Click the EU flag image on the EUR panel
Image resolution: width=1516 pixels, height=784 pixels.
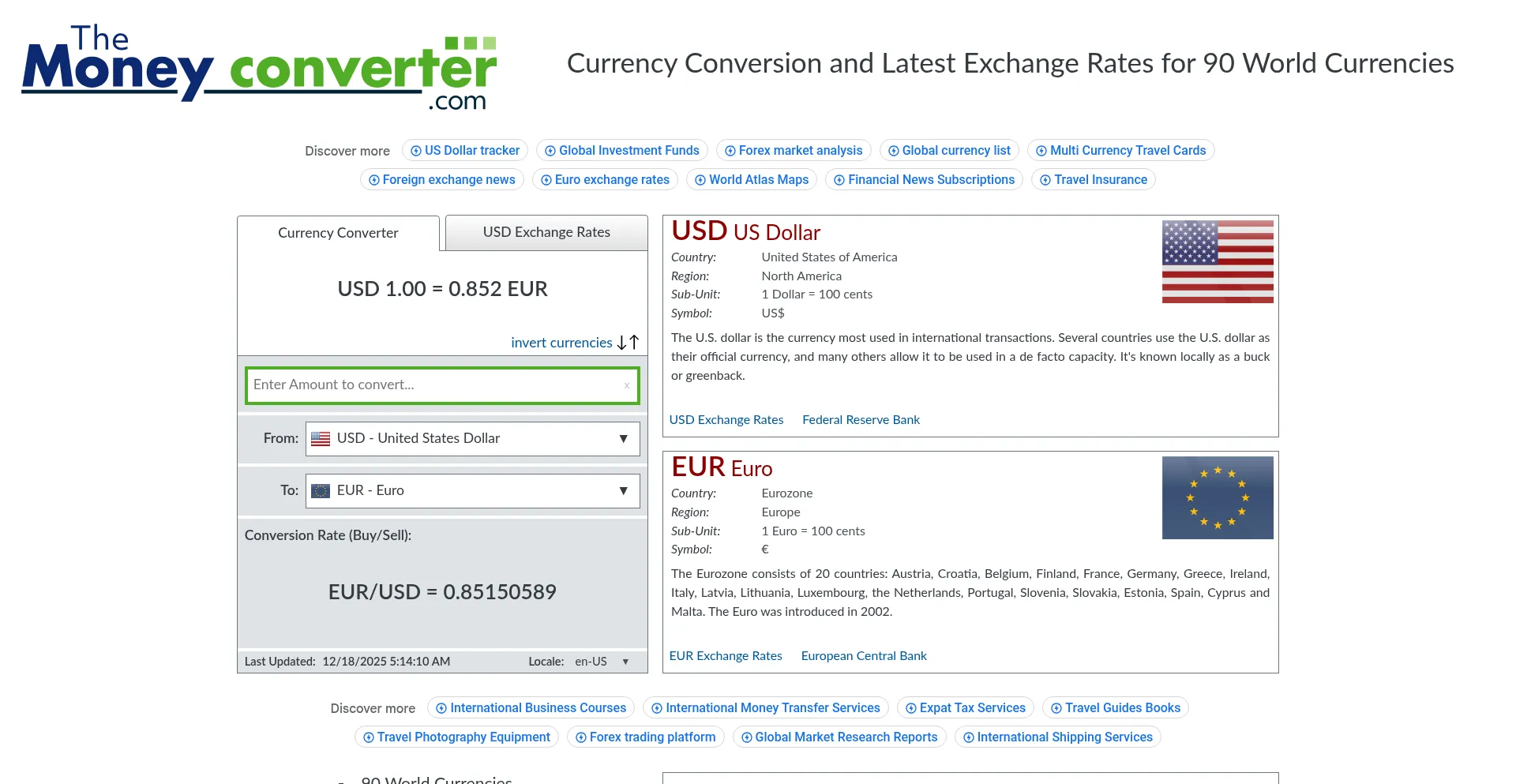[1217, 497]
